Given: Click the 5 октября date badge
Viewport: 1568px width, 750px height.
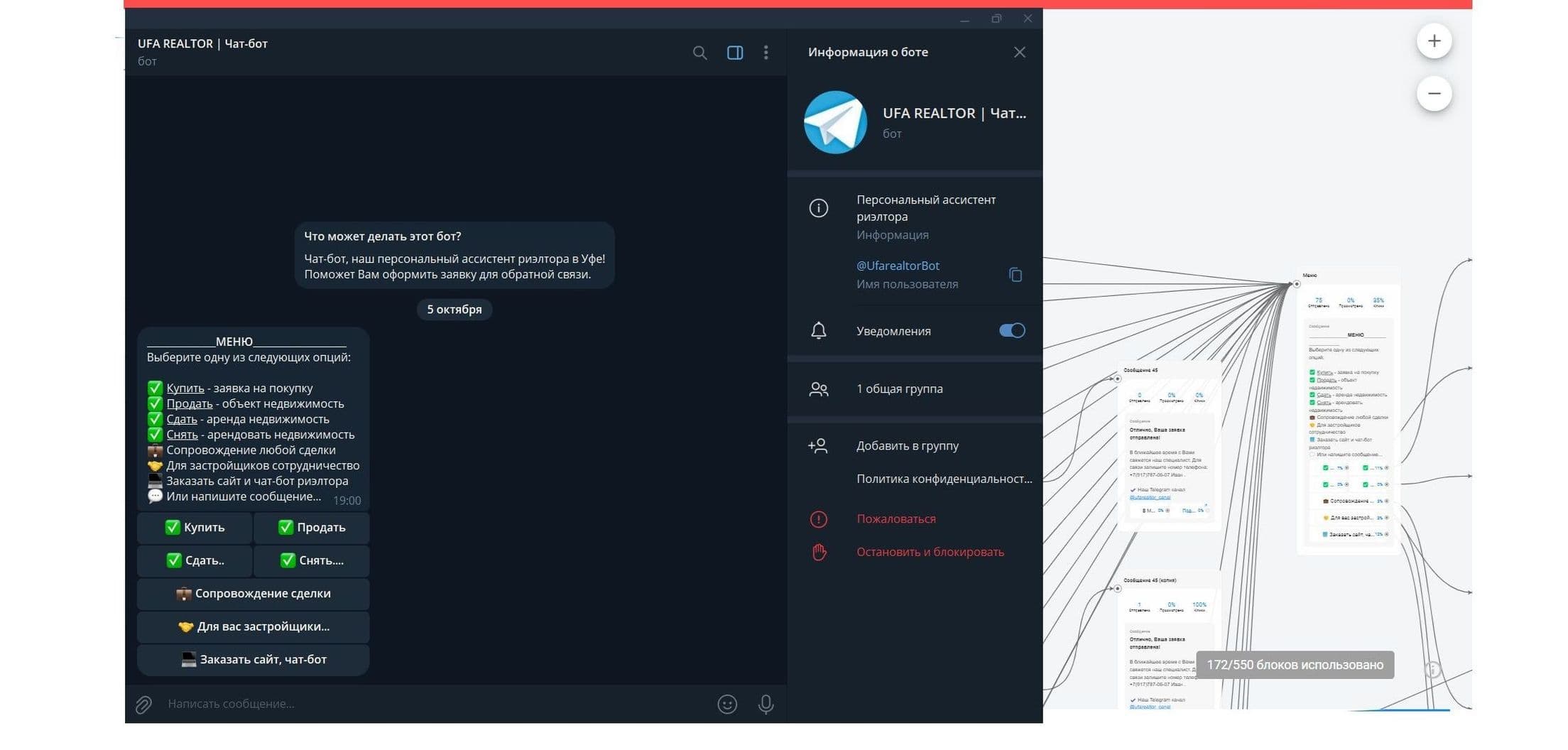Looking at the screenshot, I should tap(454, 310).
